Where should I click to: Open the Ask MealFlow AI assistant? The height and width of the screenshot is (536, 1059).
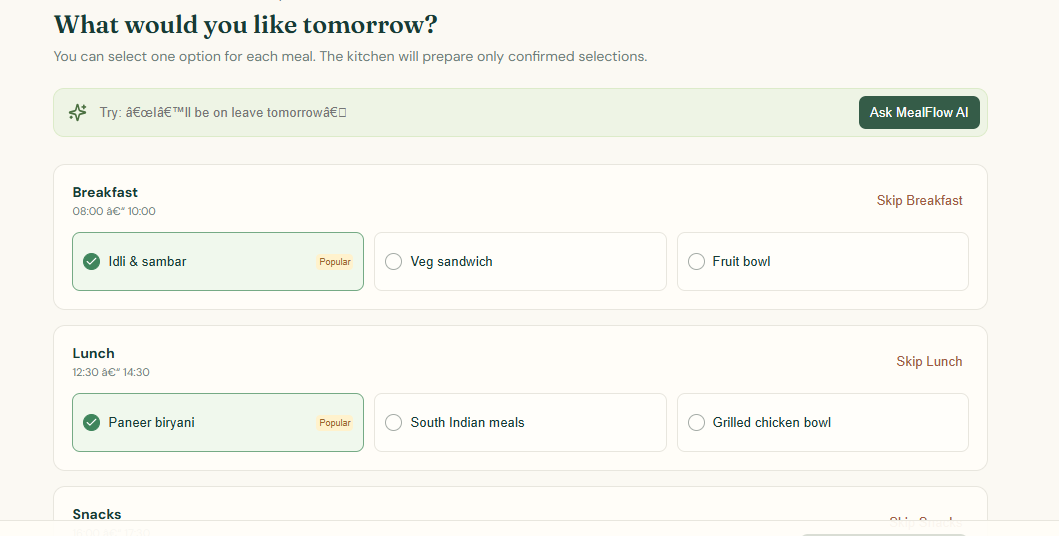tap(919, 113)
